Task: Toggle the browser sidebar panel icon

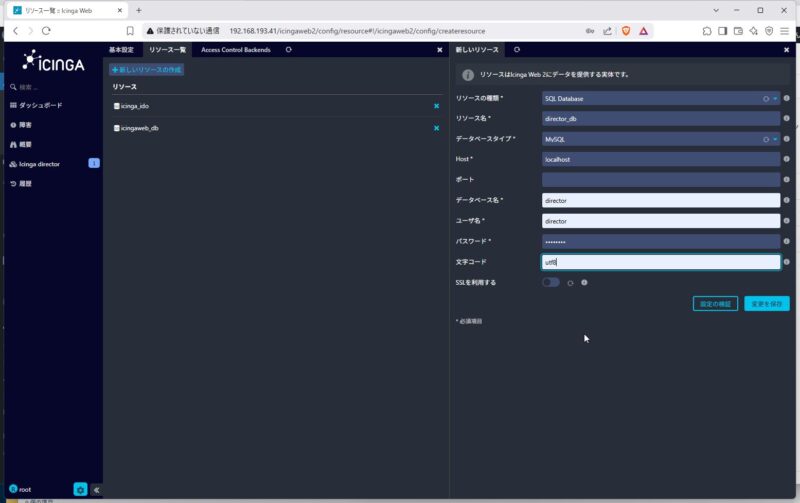Action: 722,31
